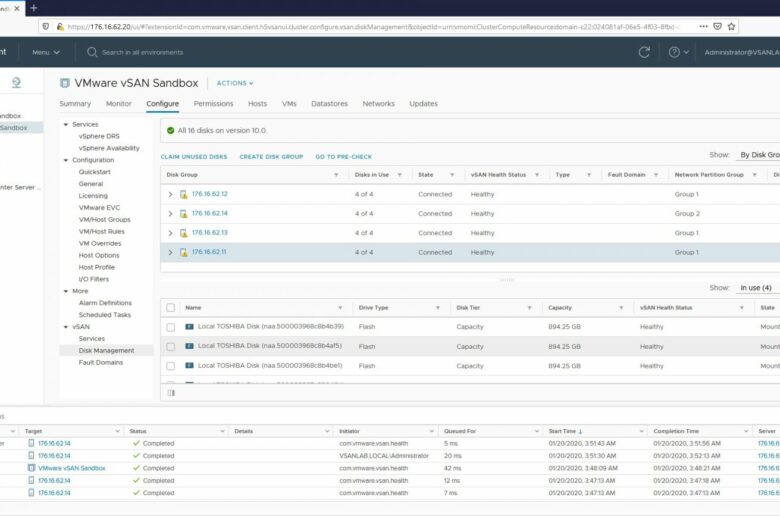
Task: Click the cluster icon beside VMware vSAN Sandbox title
Action: 65,83
